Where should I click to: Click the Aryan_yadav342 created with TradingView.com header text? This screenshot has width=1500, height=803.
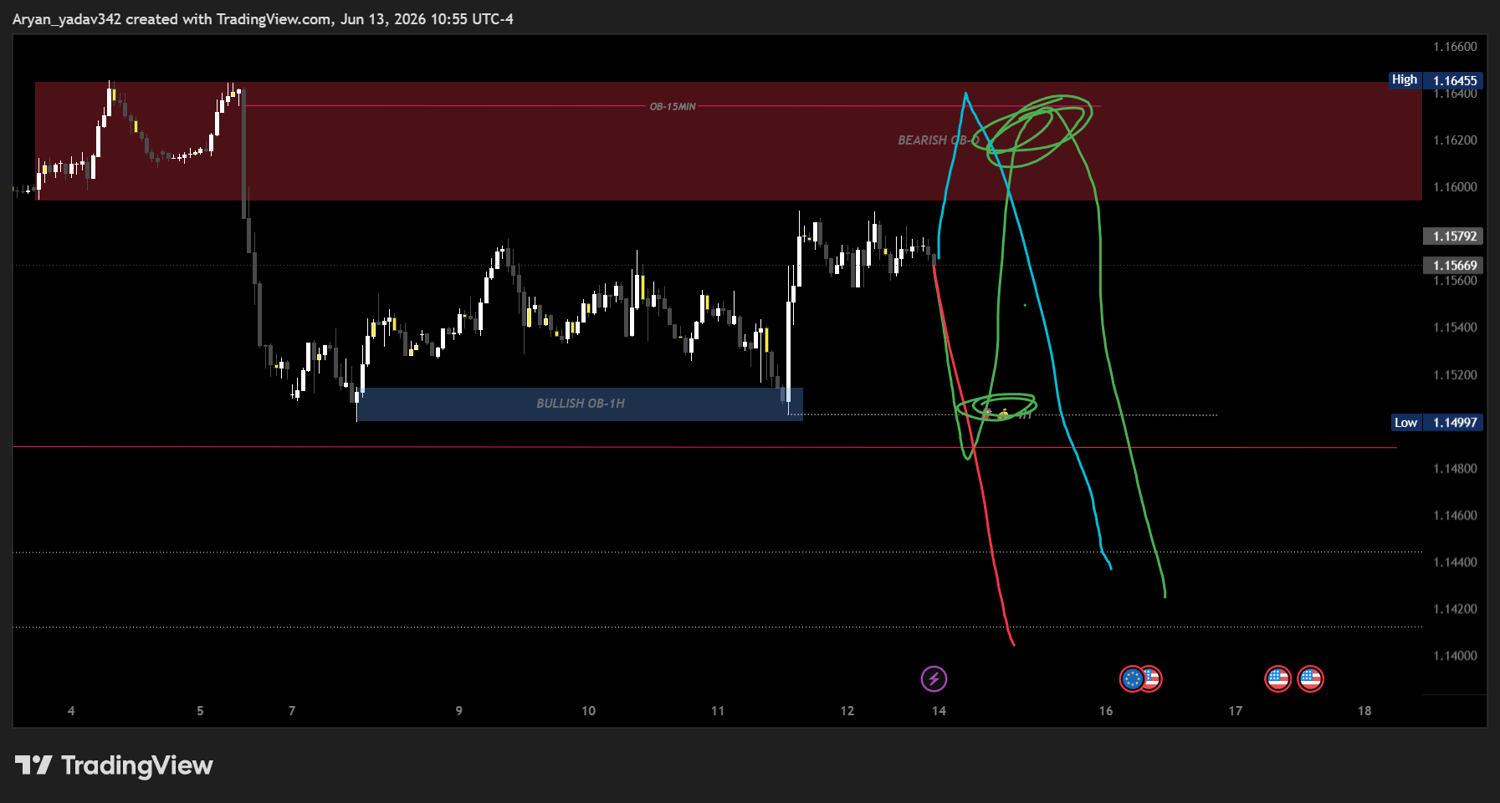click(263, 19)
